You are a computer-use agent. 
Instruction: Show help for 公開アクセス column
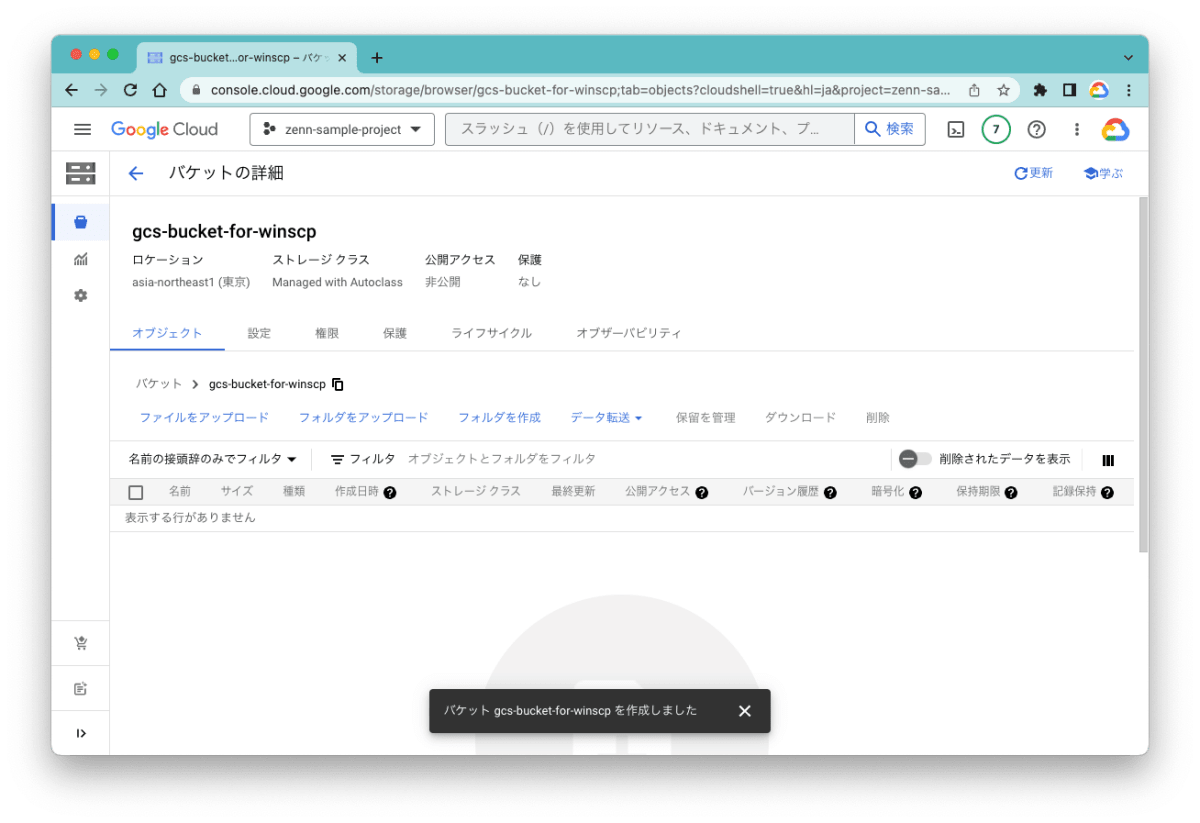[x=702, y=492]
